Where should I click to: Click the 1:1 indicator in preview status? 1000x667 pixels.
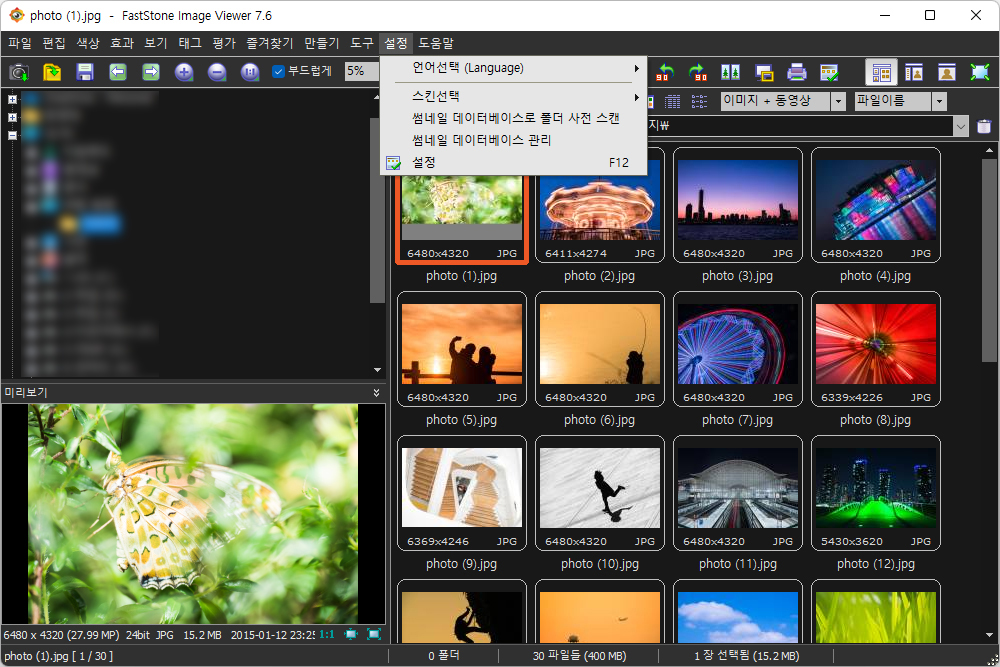[x=327, y=634]
